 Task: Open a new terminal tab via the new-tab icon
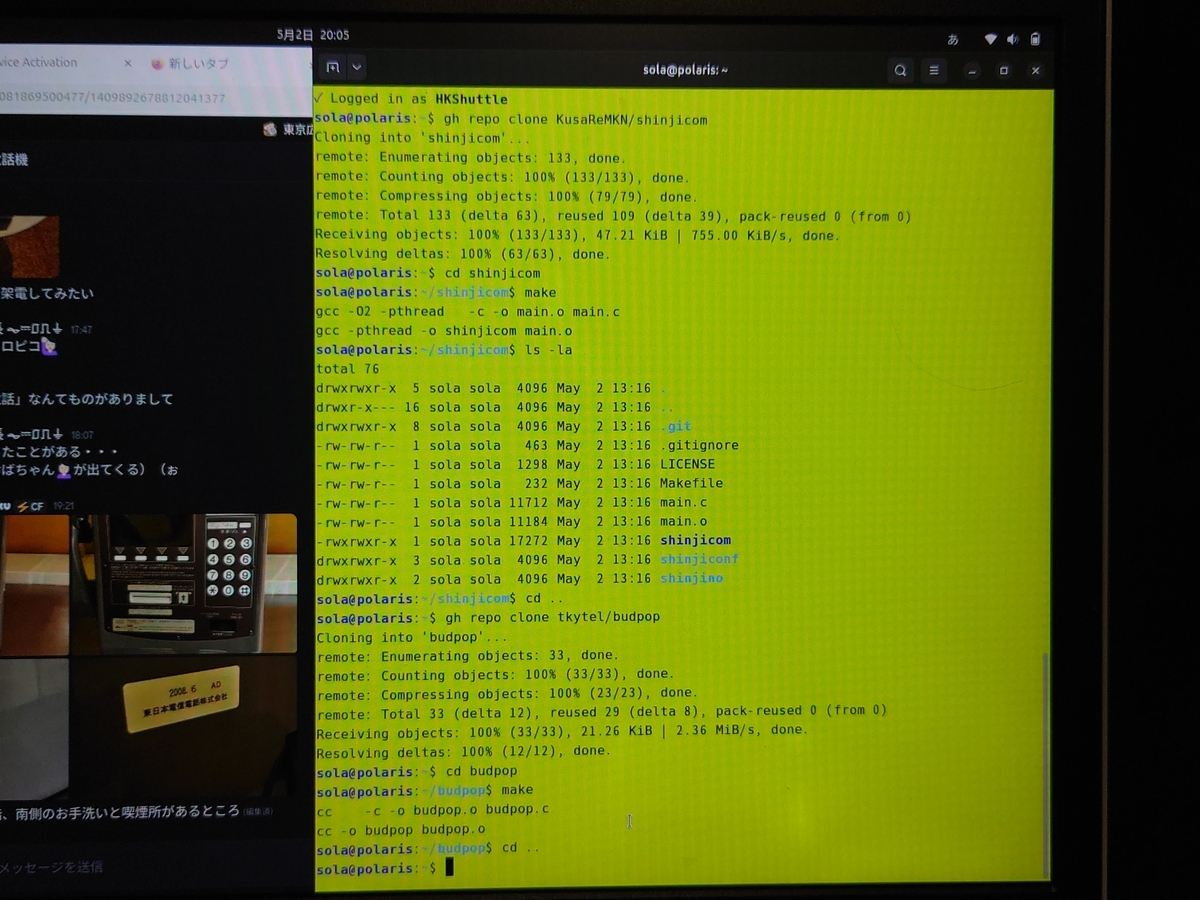point(333,69)
